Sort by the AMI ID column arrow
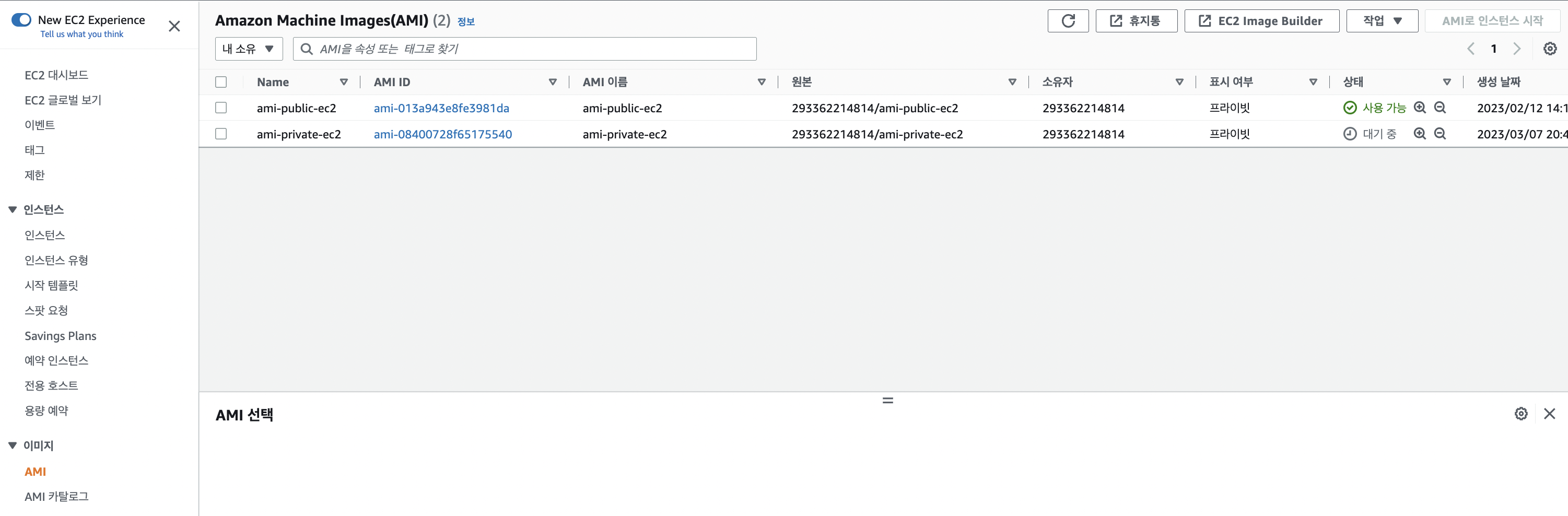This screenshot has height=516, width=1568. click(x=553, y=82)
